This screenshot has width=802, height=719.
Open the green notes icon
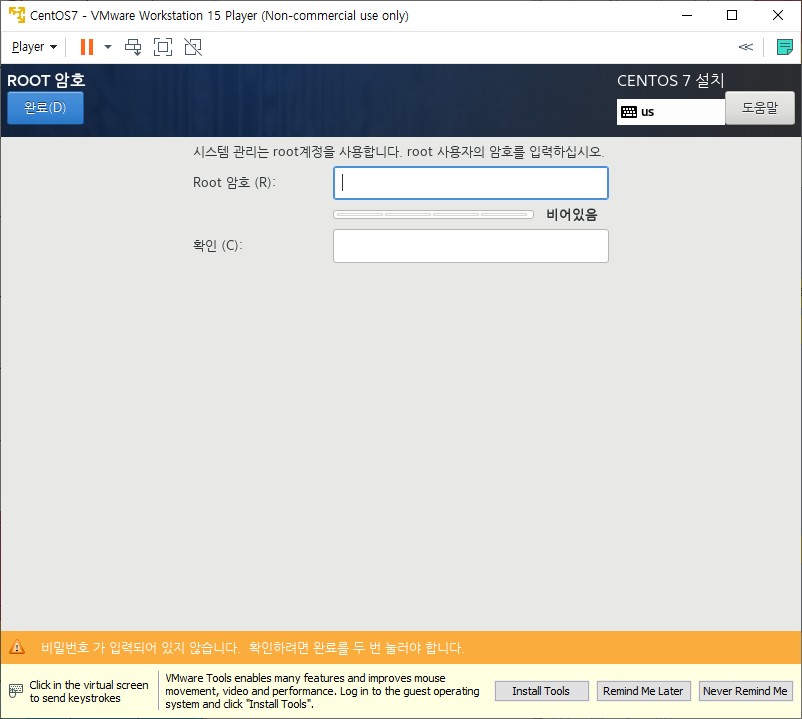785,47
